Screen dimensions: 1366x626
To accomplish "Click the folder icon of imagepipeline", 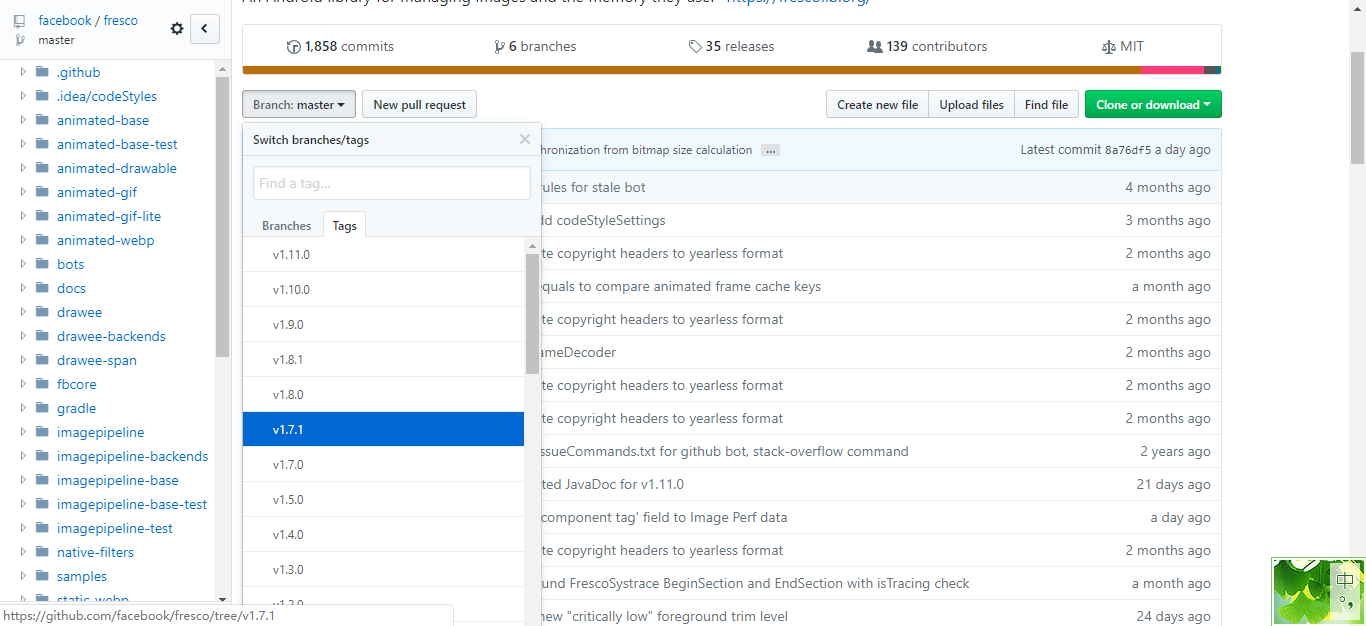I will click(x=42, y=432).
